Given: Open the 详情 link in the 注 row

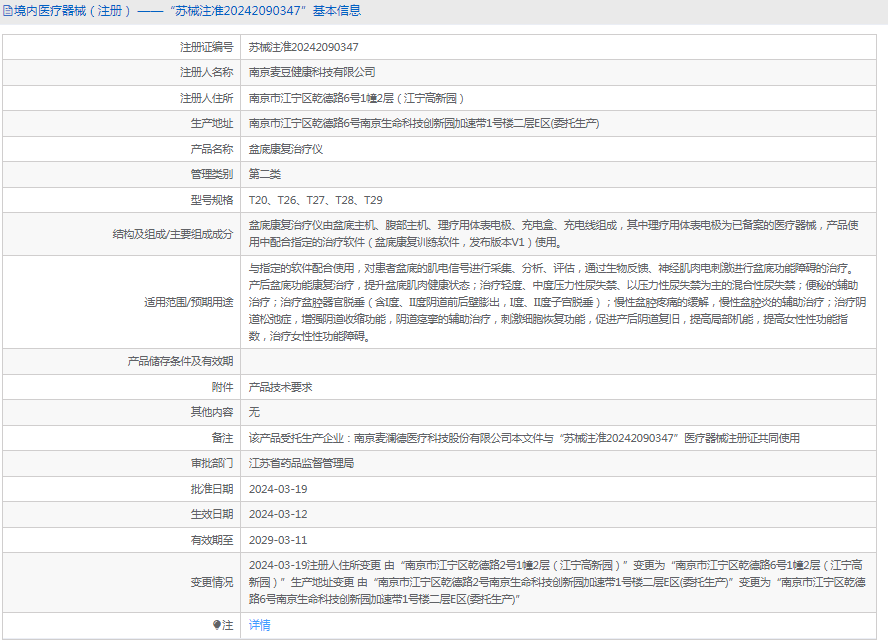Looking at the screenshot, I should pyautogui.click(x=259, y=625).
